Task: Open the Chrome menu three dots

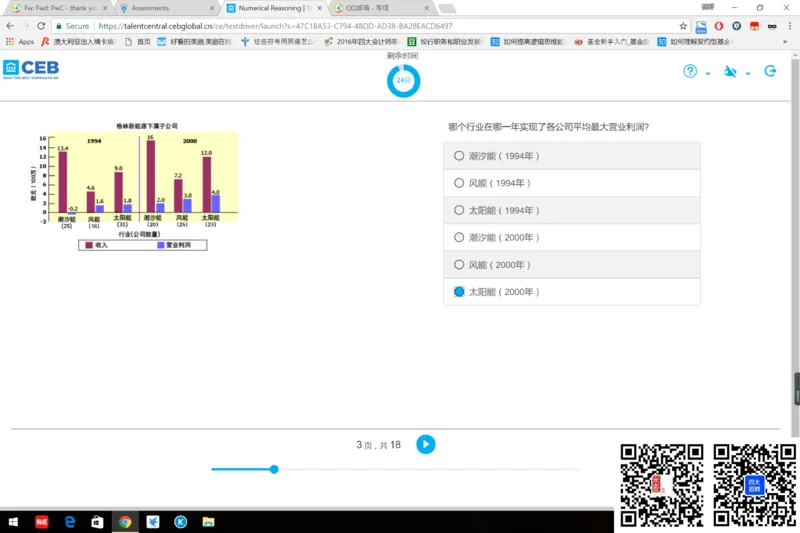Action: (790, 26)
